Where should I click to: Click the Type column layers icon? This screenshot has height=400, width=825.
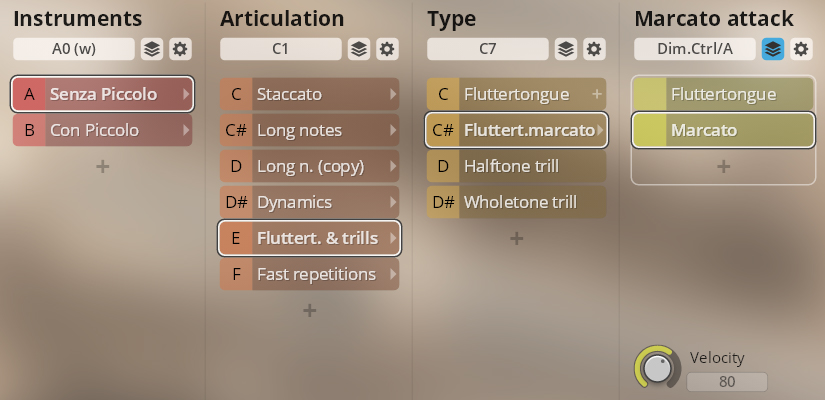click(565, 49)
